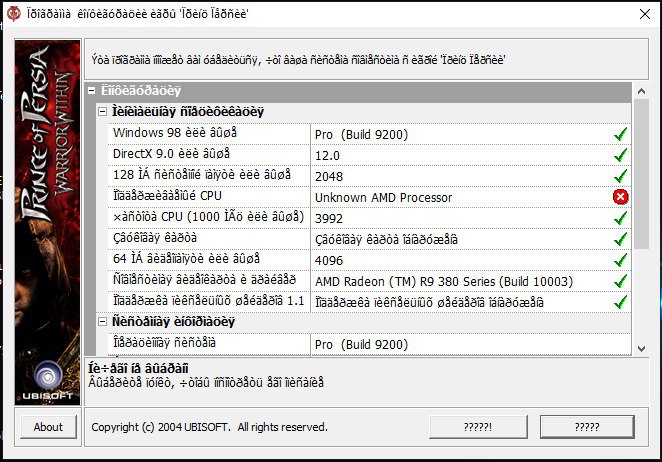Collapse the second bold subsection below shader row
Image resolution: width=662 pixels, height=462 pixels.
tap(102, 322)
